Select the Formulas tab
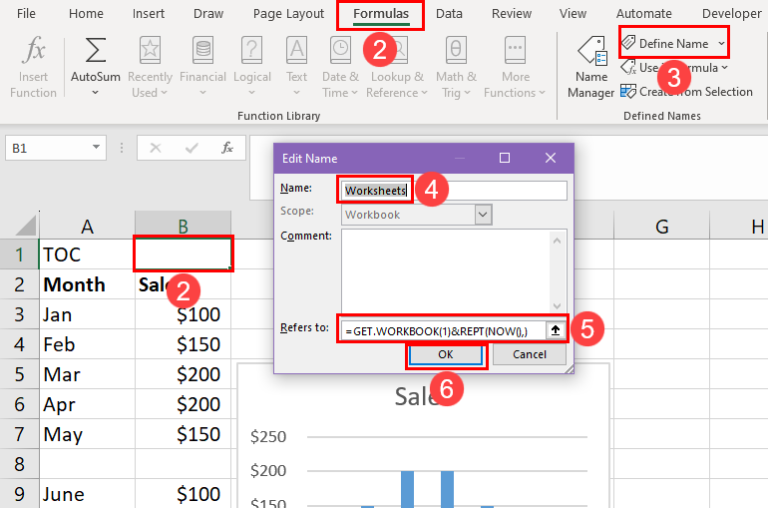The image size is (768, 508). [381, 14]
